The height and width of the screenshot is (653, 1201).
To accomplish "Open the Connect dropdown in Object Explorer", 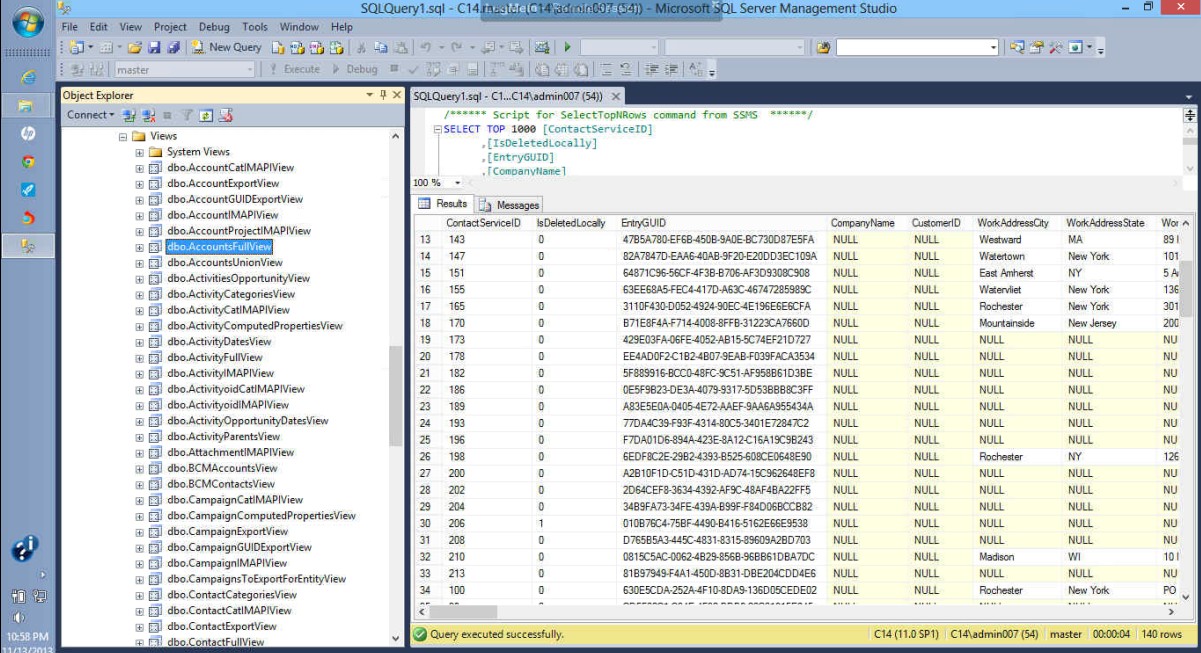I will 90,115.
